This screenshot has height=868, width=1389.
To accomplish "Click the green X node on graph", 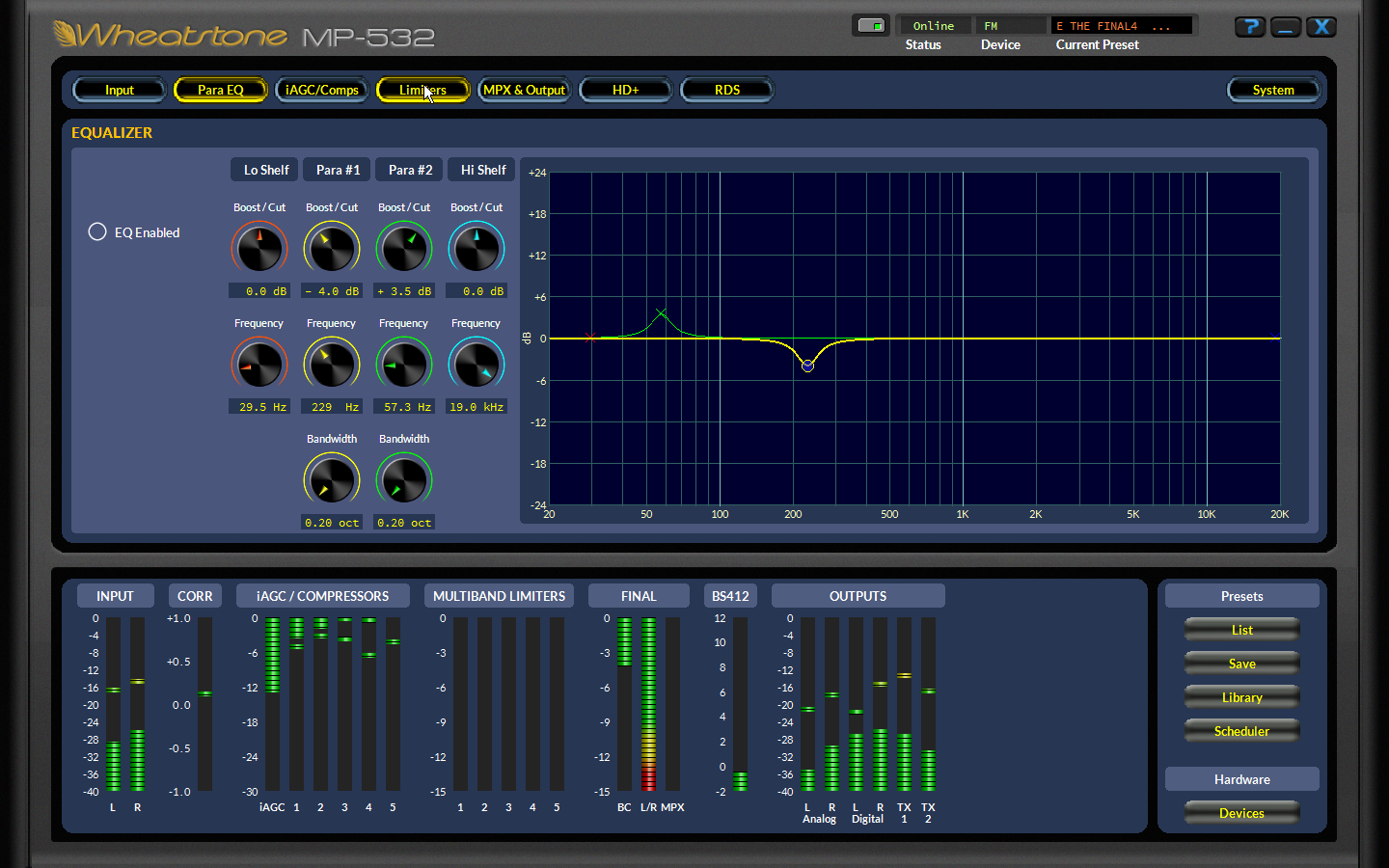I will pos(661,313).
